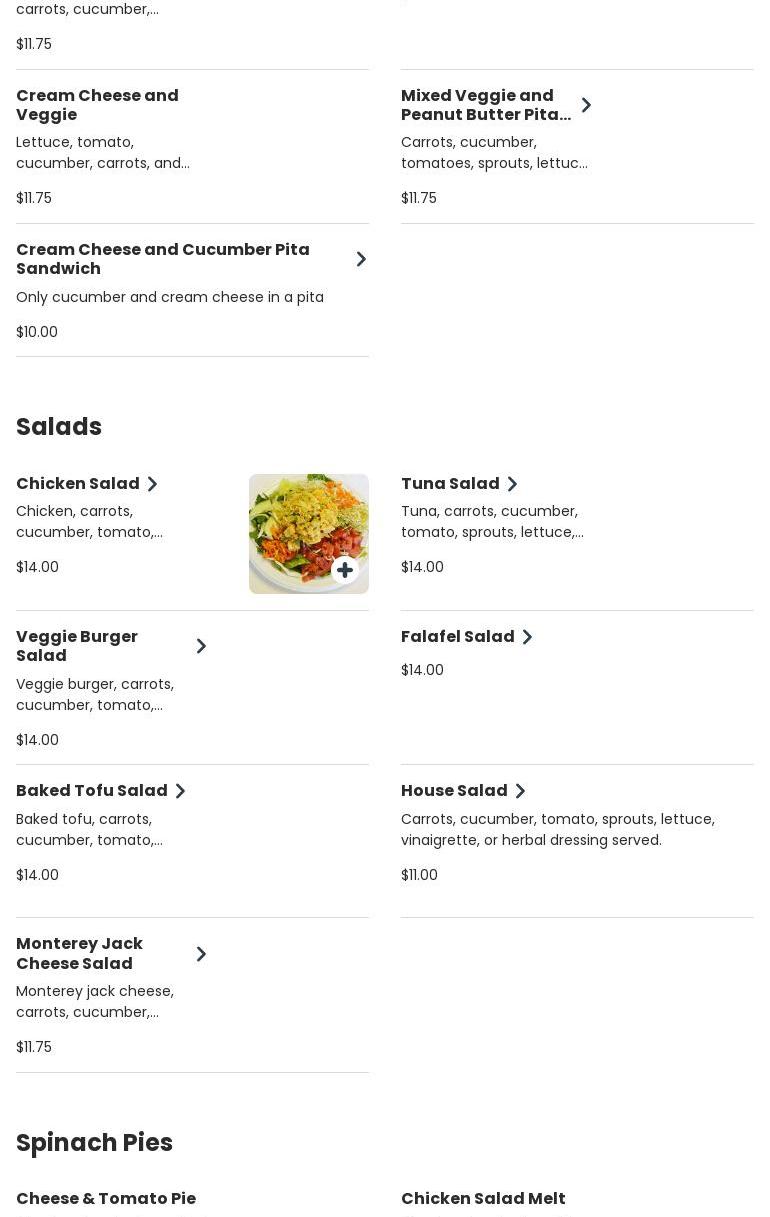770x1217 pixels.
Task: Click arrow beside Veggie Burger Salad
Action: tap(201, 646)
